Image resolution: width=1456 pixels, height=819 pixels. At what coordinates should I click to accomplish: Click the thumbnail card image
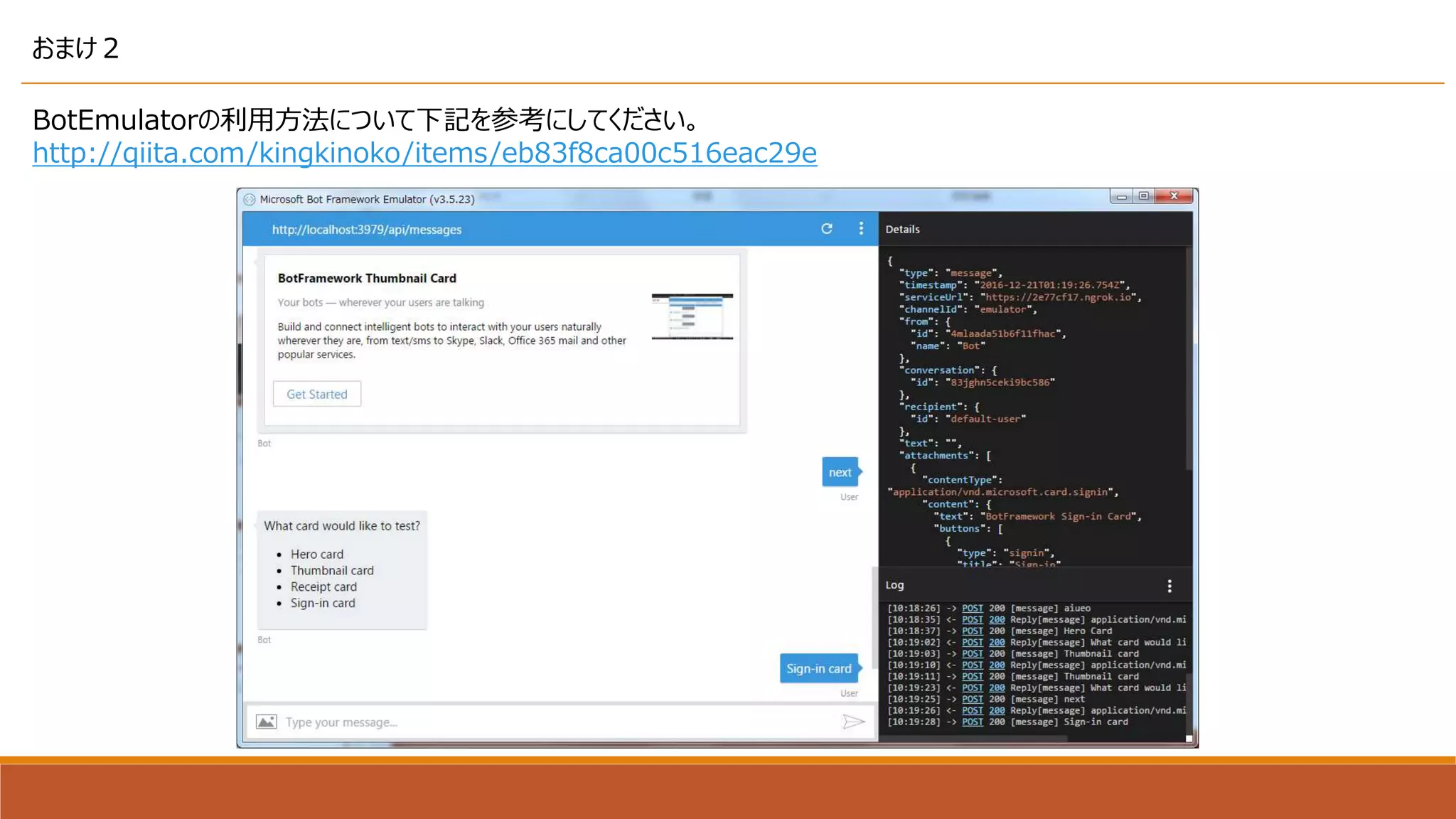click(x=692, y=316)
